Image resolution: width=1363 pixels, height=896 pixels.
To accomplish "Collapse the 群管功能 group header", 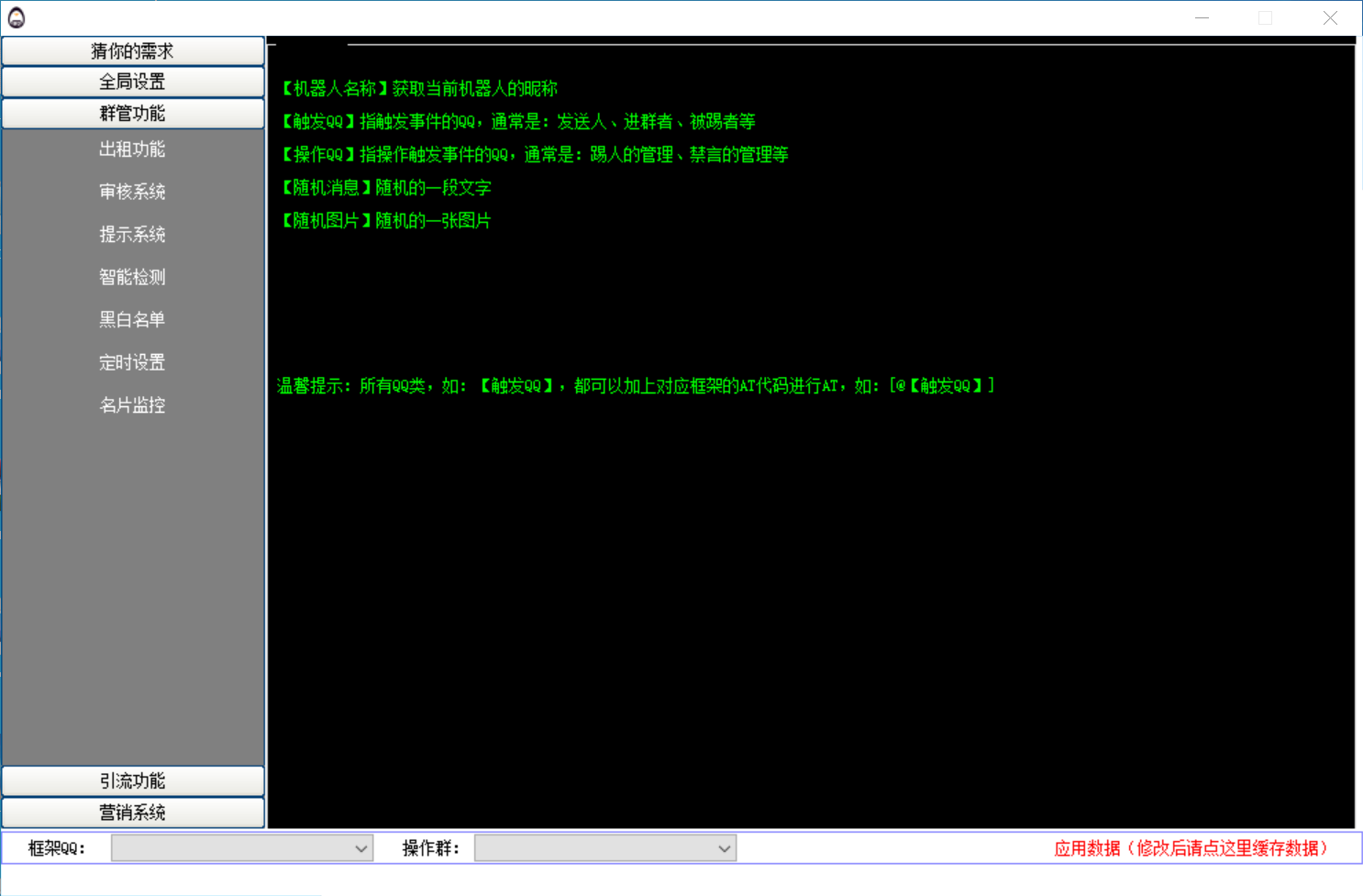I will 133,114.
